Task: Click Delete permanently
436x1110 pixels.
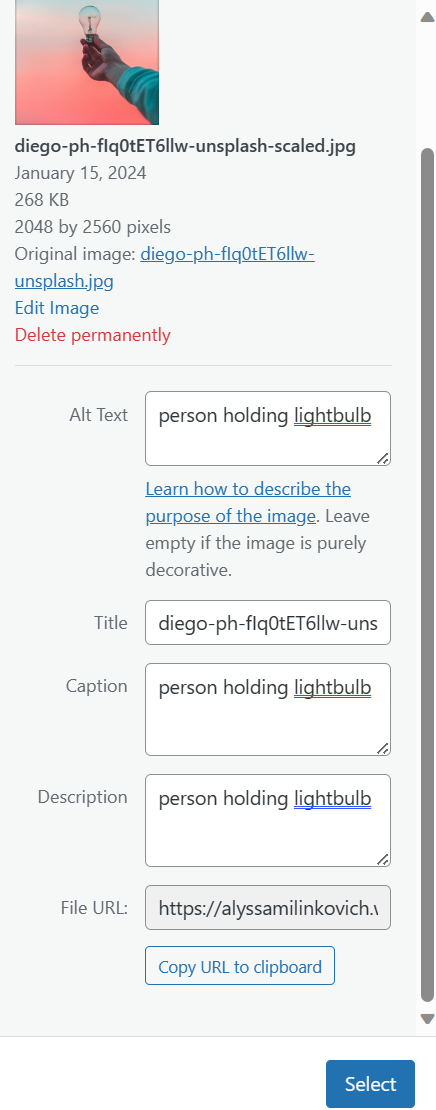Action: click(92, 335)
